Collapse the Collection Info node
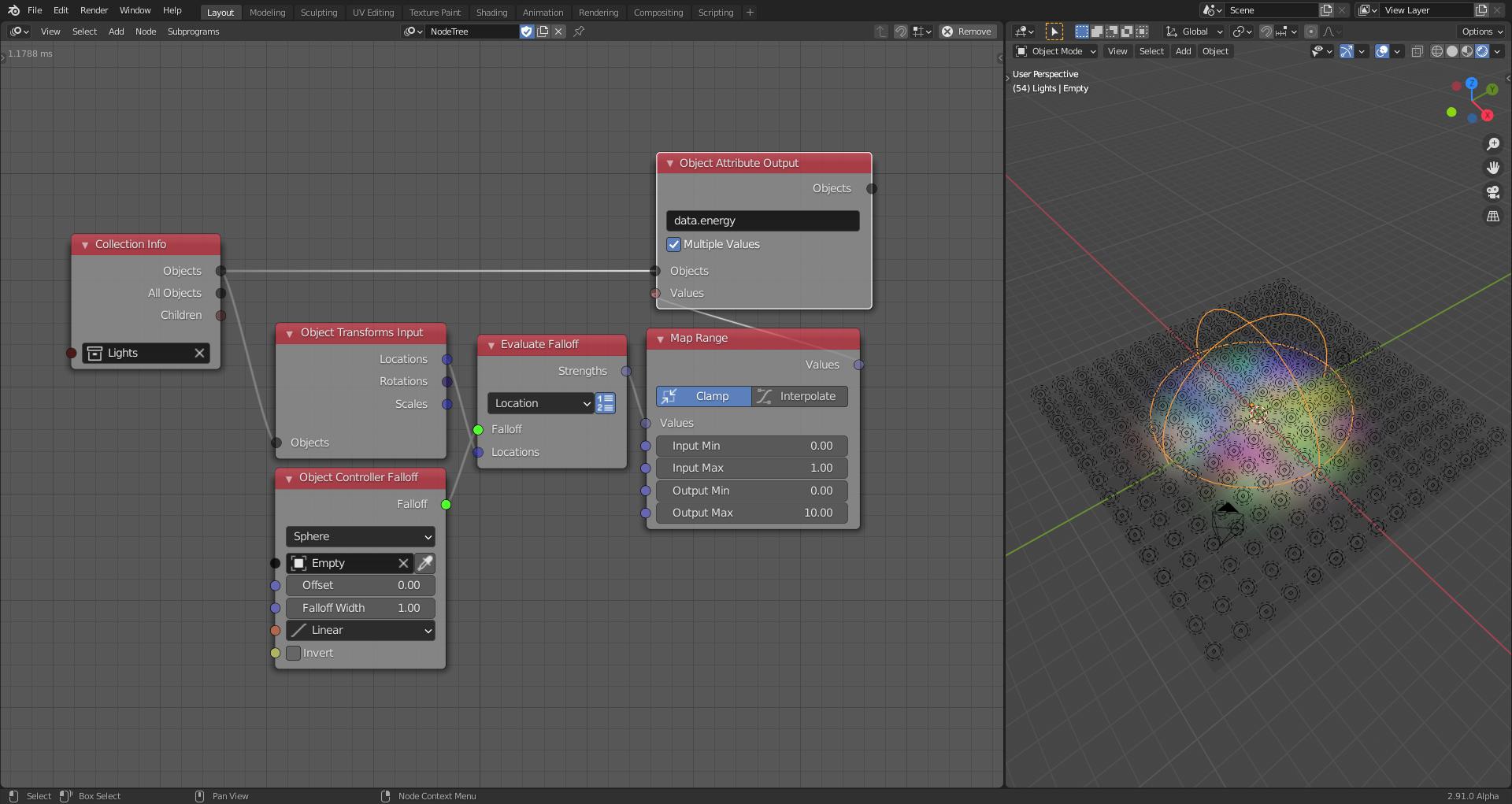This screenshot has height=804, width=1512. click(x=85, y=245)
